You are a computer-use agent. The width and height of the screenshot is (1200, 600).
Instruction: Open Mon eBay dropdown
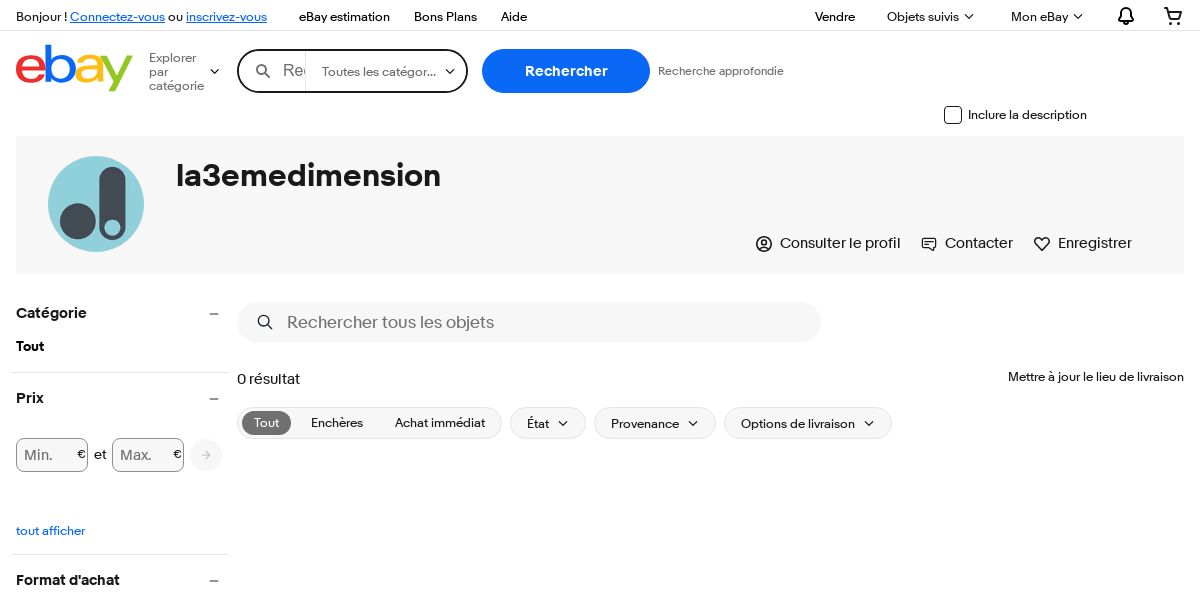pyautogui.click(x=1047, y=16)
